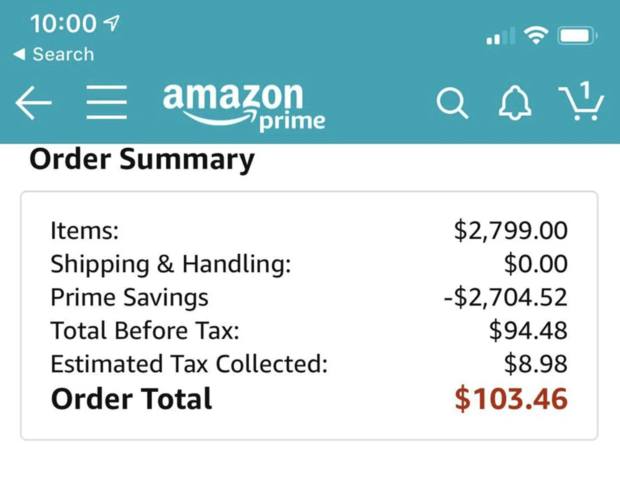
Task: Tap the Wi-Fi status icon
Action: pos(537,36)
